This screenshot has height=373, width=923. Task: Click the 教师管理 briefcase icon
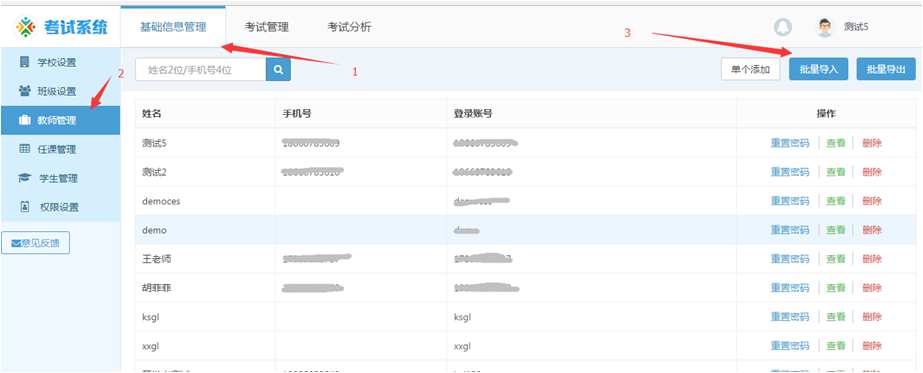click(x=24, y=121)
